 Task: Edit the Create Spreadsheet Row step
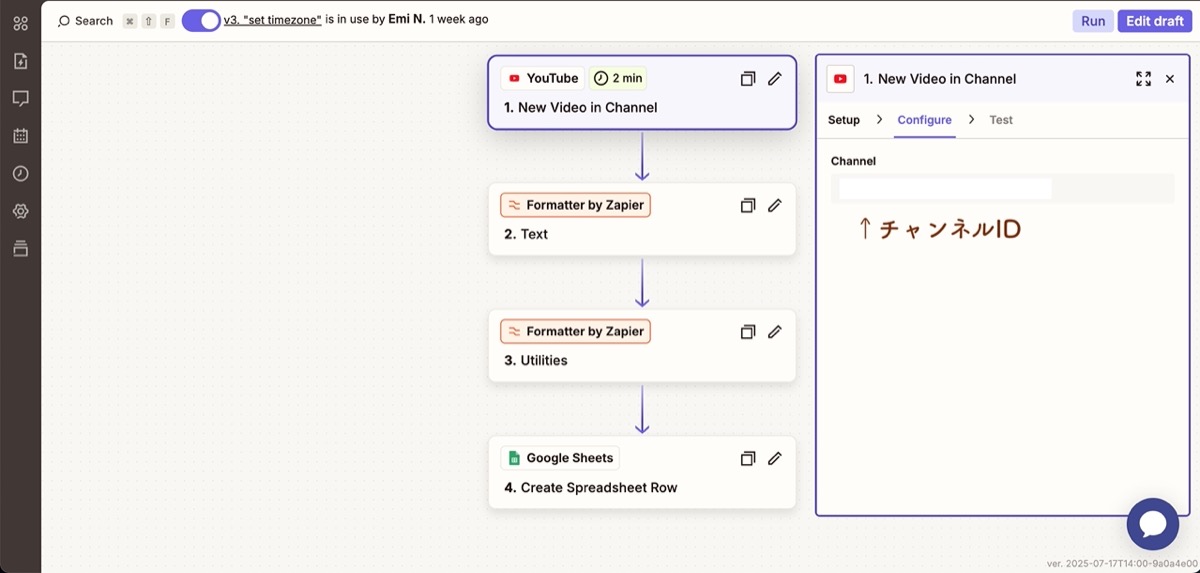[x=774, y=459]
